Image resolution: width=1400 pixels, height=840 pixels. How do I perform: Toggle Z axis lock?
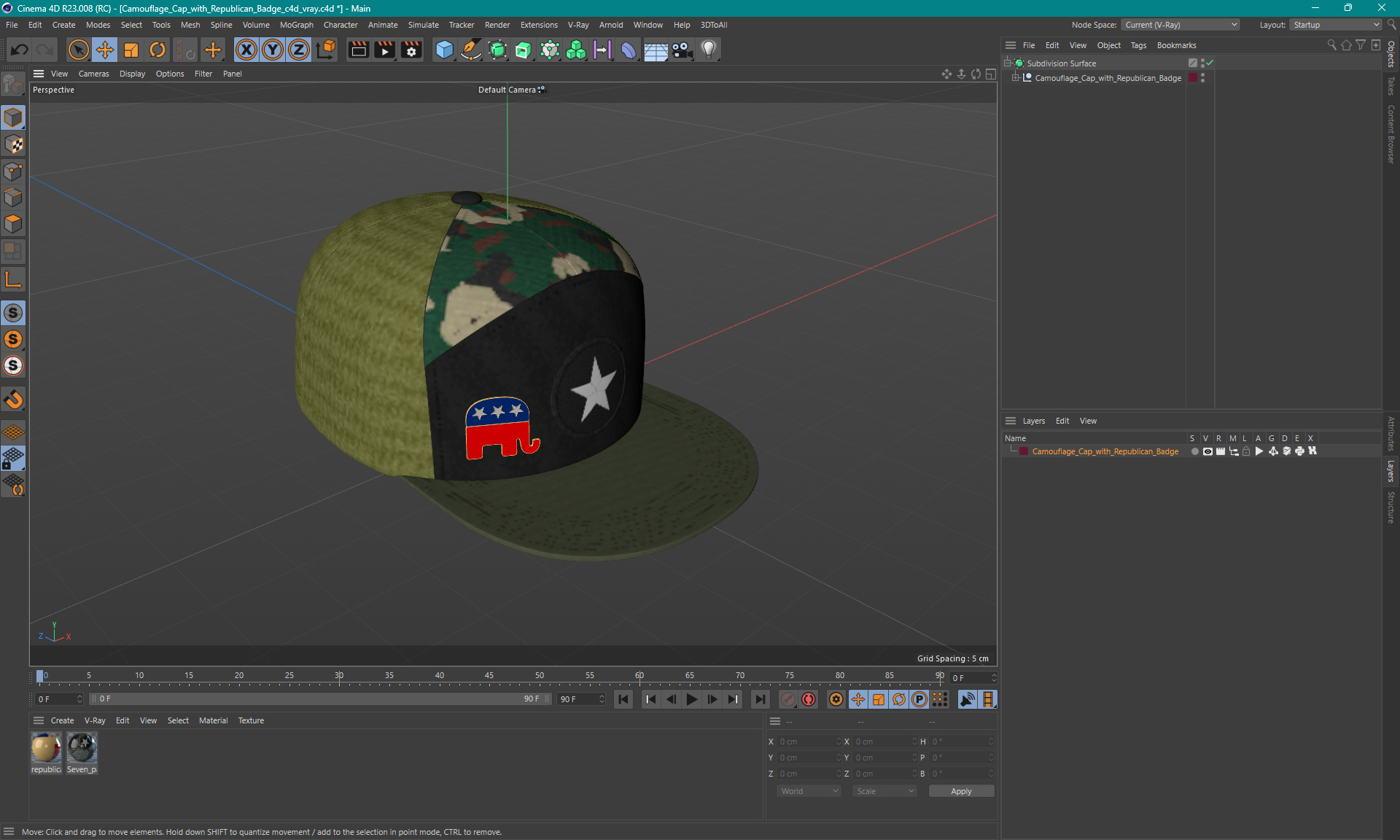pos(299,50)
